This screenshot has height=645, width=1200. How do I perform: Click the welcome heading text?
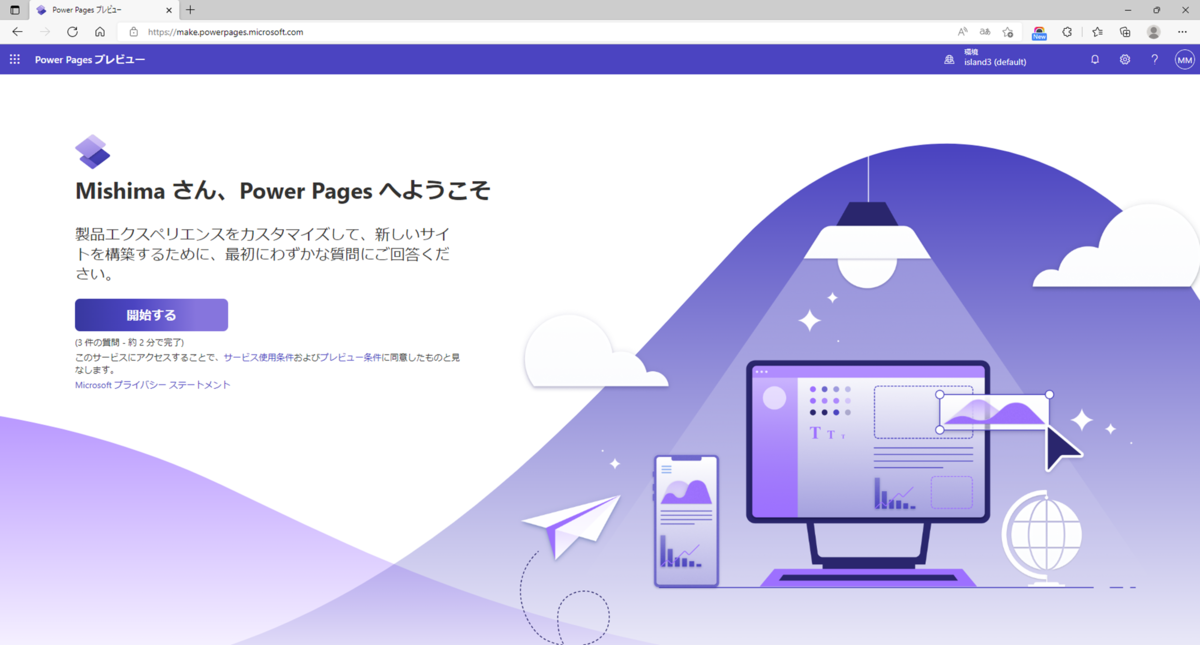283,191
